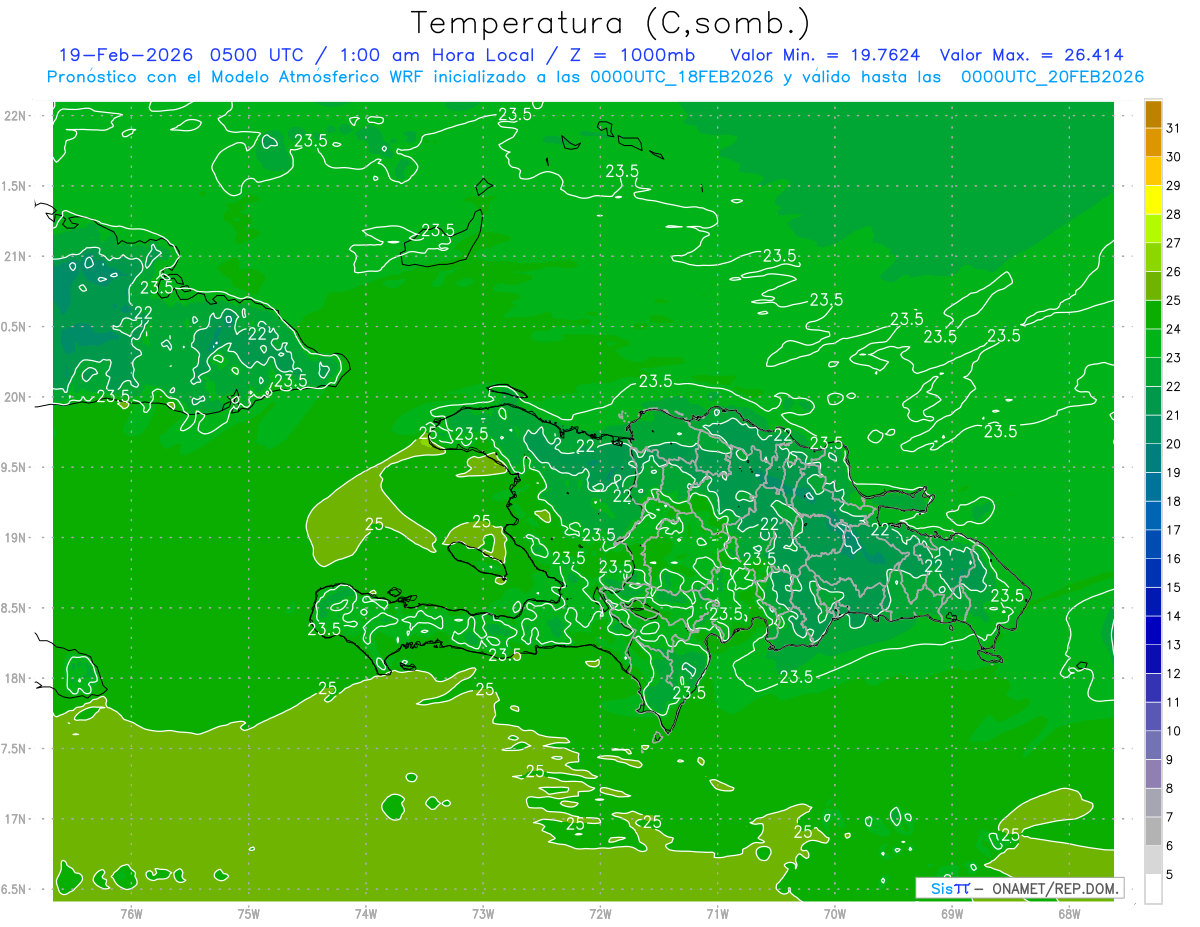Click the 22N latitude axis label

pyautogui.click(x=15, y=116)
